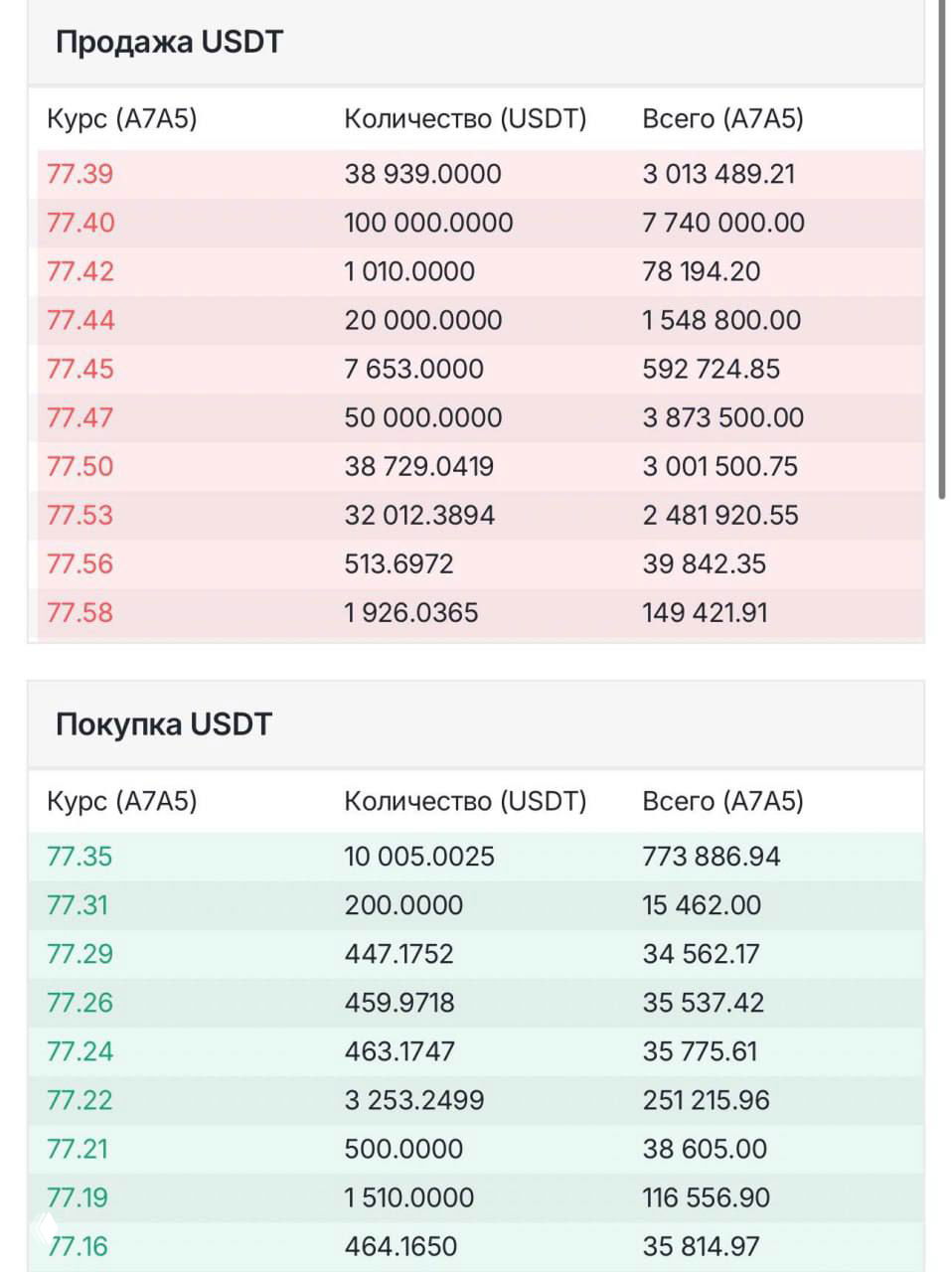Click the sell rate 77.42
Viewport: 952px width, 1272px height.
tap(79, 271)
